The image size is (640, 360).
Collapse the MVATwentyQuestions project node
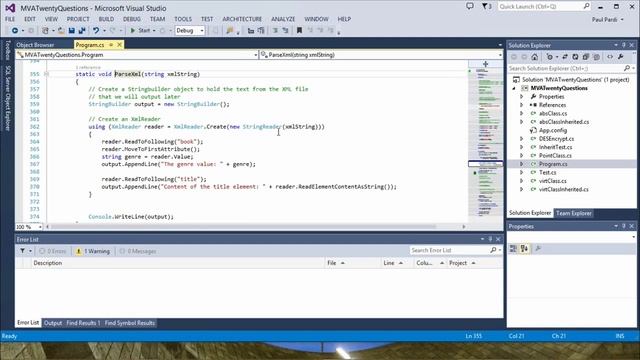coord(514,88)
